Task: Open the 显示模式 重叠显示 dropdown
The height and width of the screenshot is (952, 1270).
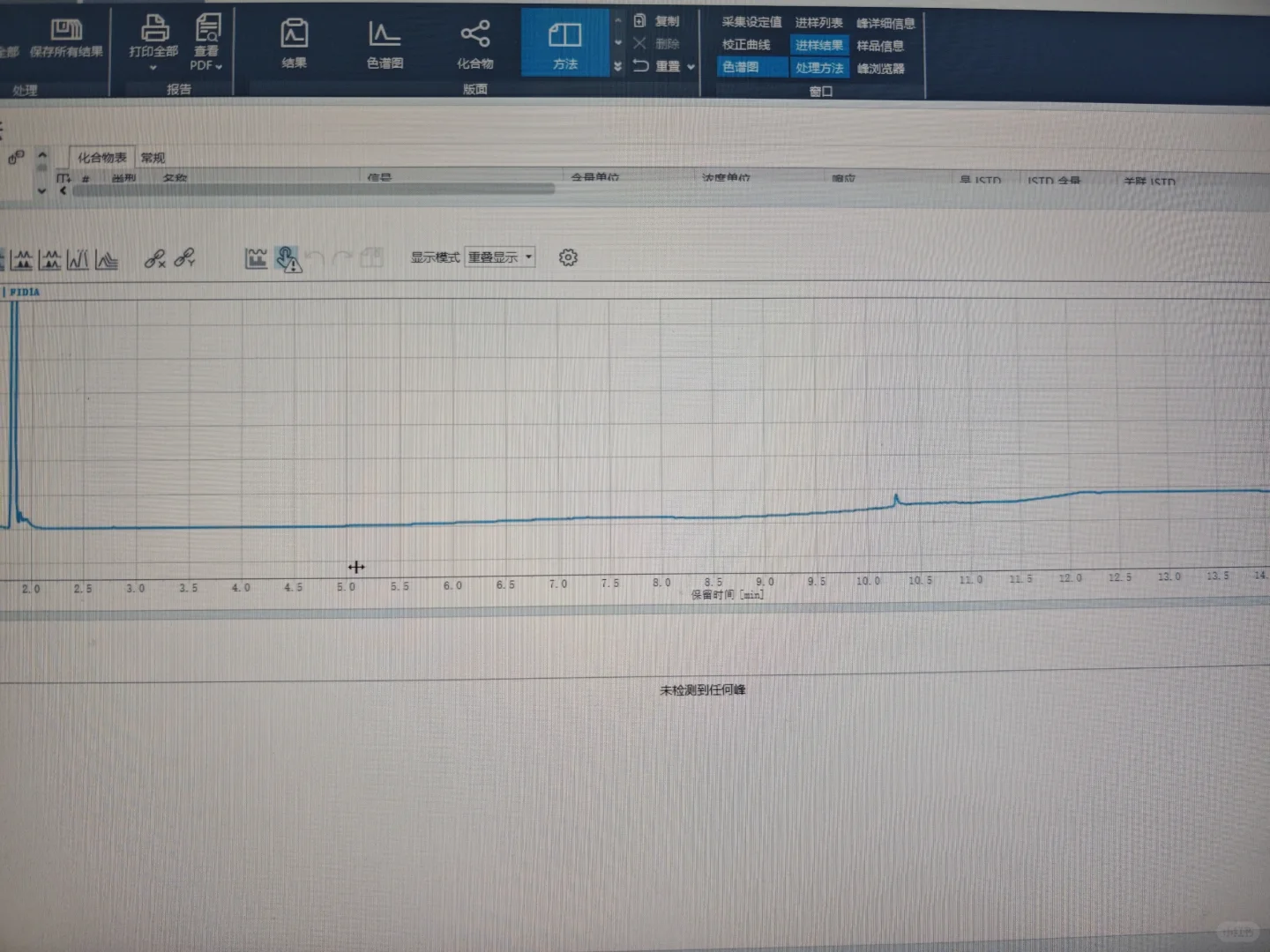Action: click(499, 257)
